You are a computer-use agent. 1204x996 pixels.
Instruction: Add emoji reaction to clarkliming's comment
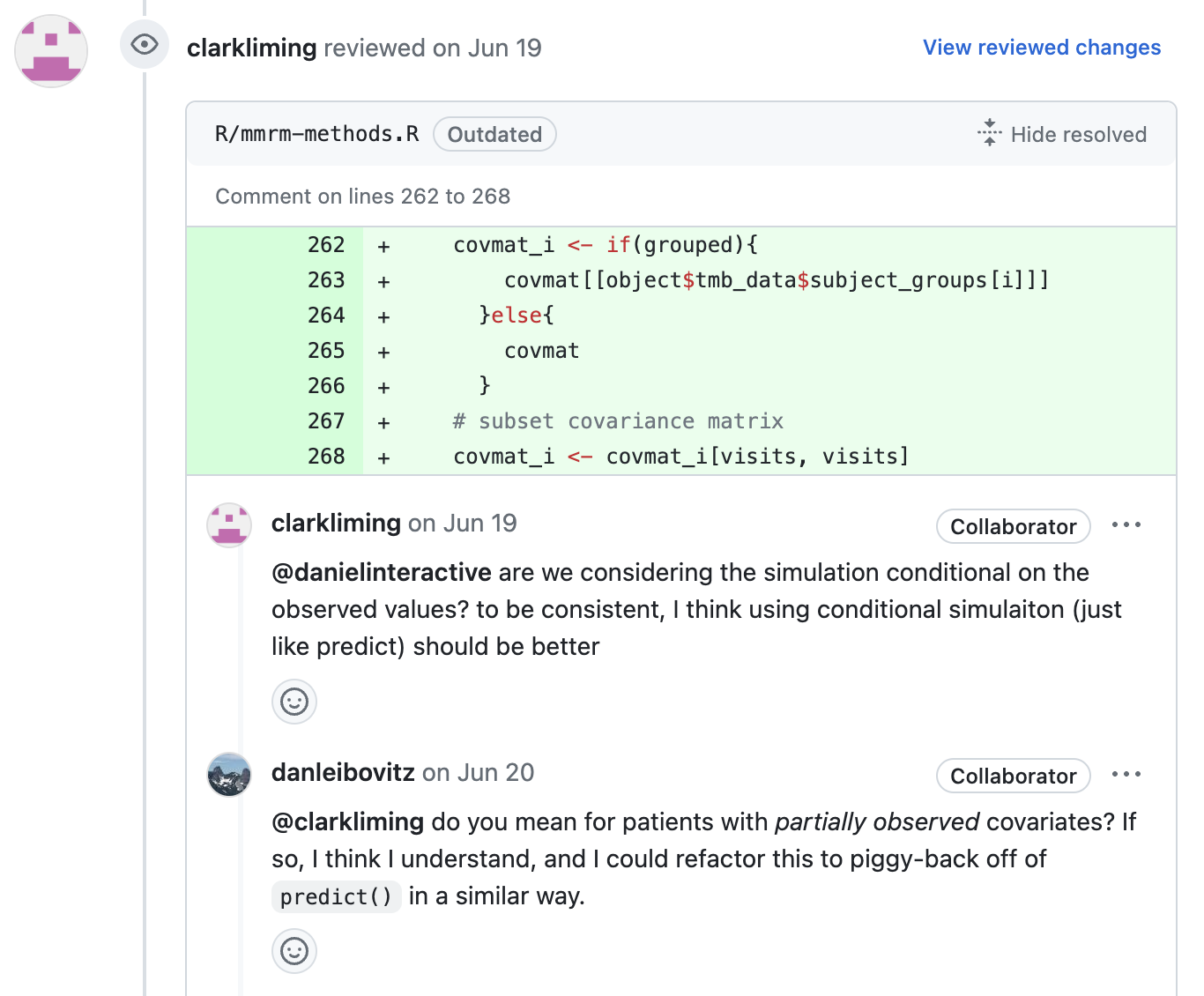pyautogui.click(x=294, y=702)
